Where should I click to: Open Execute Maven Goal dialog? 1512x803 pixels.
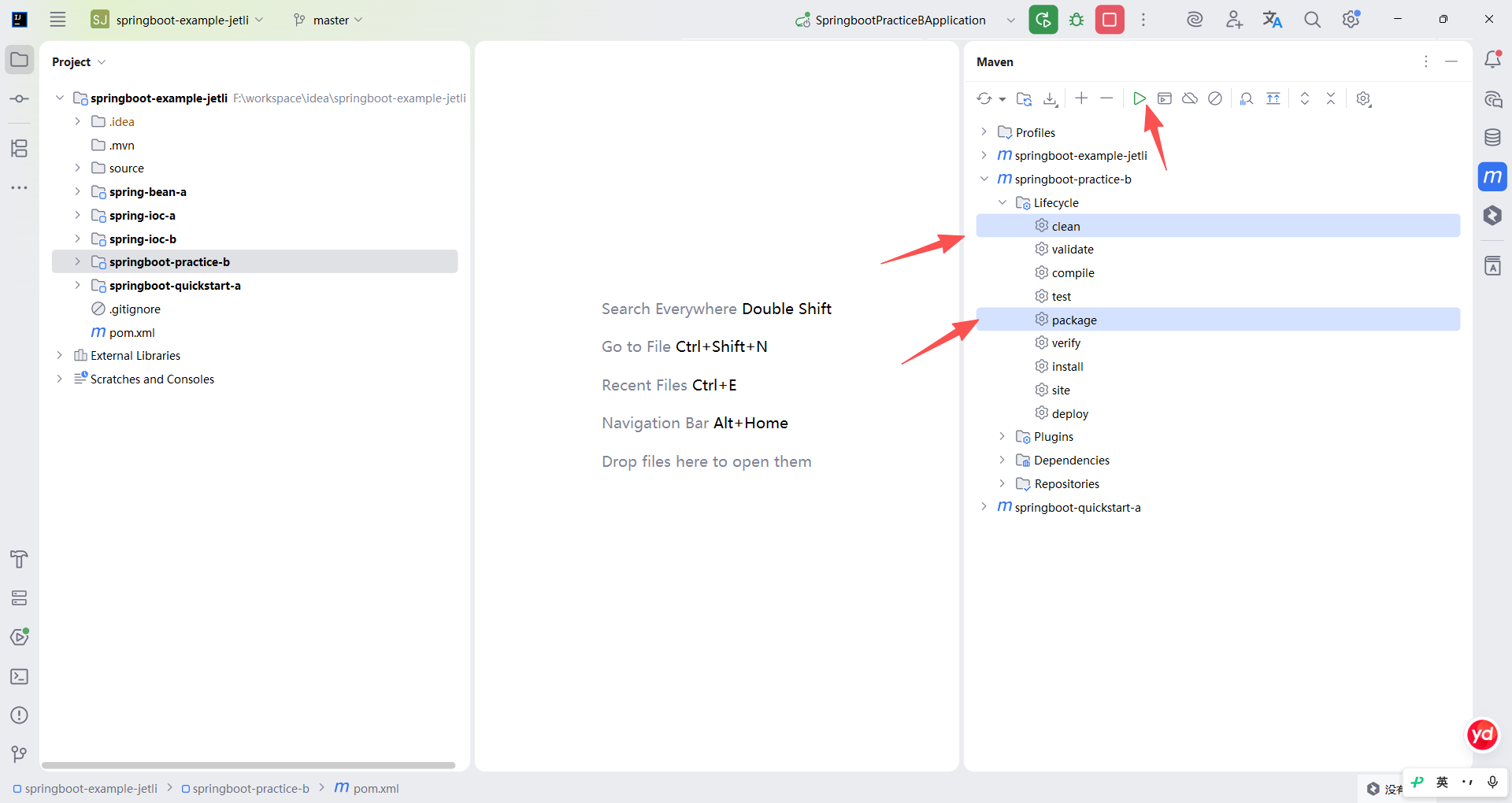(1165, 98)
